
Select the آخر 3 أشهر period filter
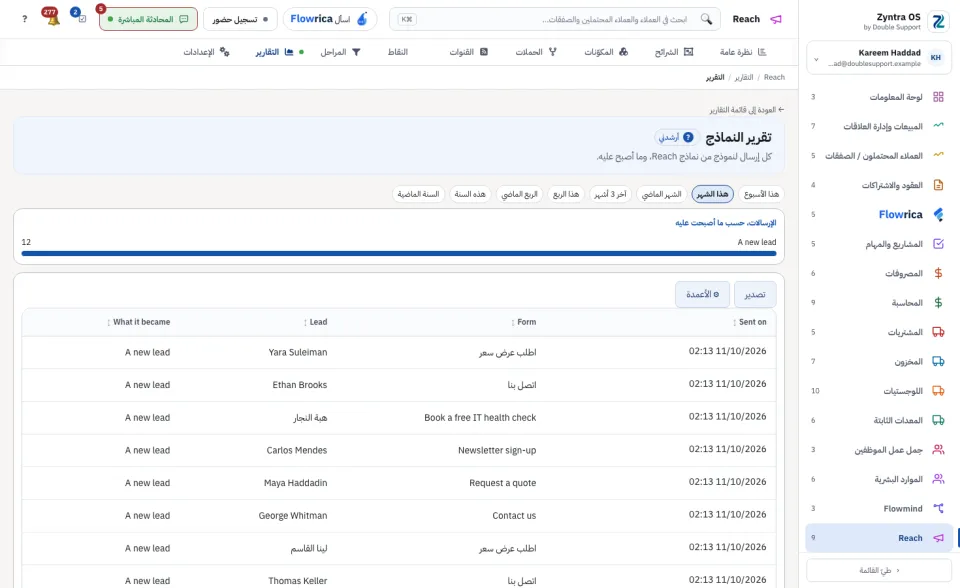(x=610, y=194)
